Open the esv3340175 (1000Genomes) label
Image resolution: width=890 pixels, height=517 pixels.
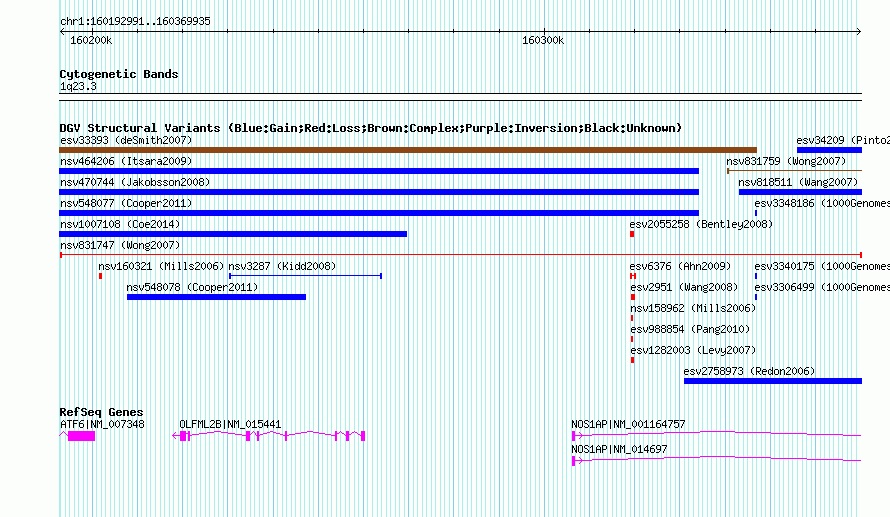coord(822,266)
